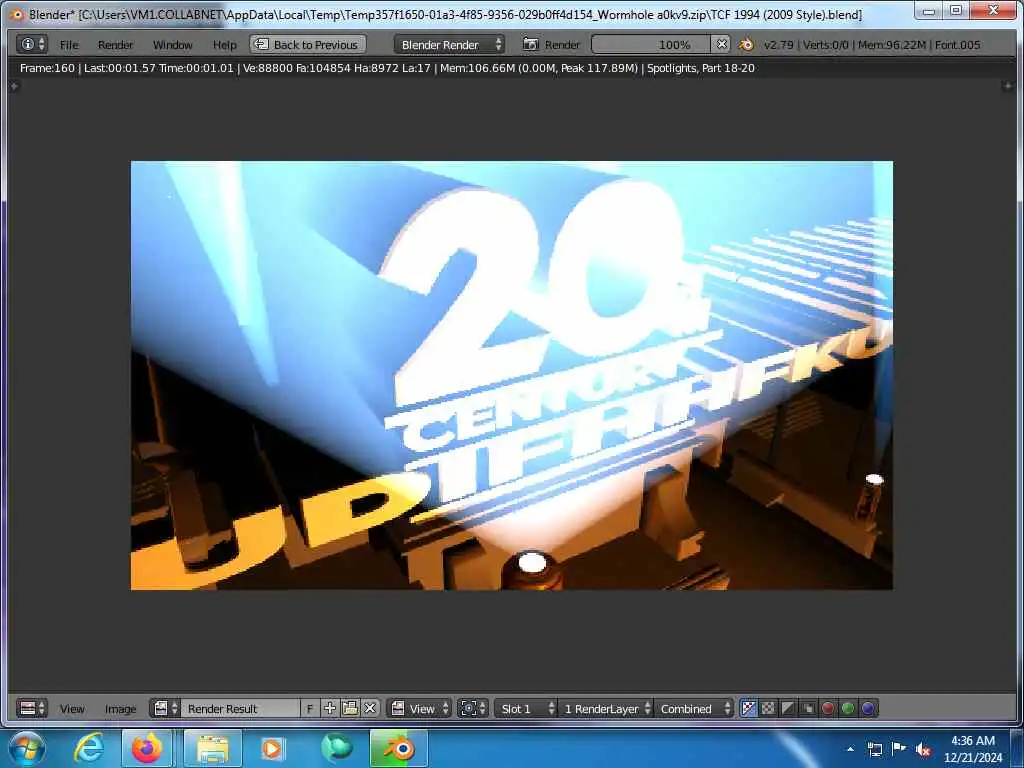Toggle the Alpha channel display icon
Viewport: 1024px width, 768px height.
(x=788, y=709)
